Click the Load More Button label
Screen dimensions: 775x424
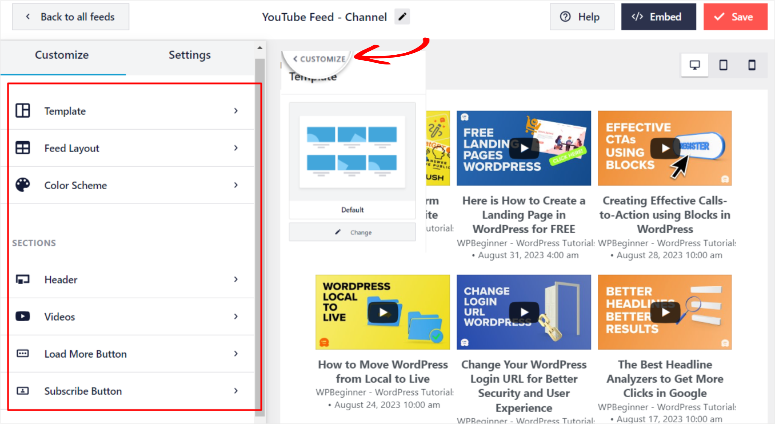pos(86,354)
